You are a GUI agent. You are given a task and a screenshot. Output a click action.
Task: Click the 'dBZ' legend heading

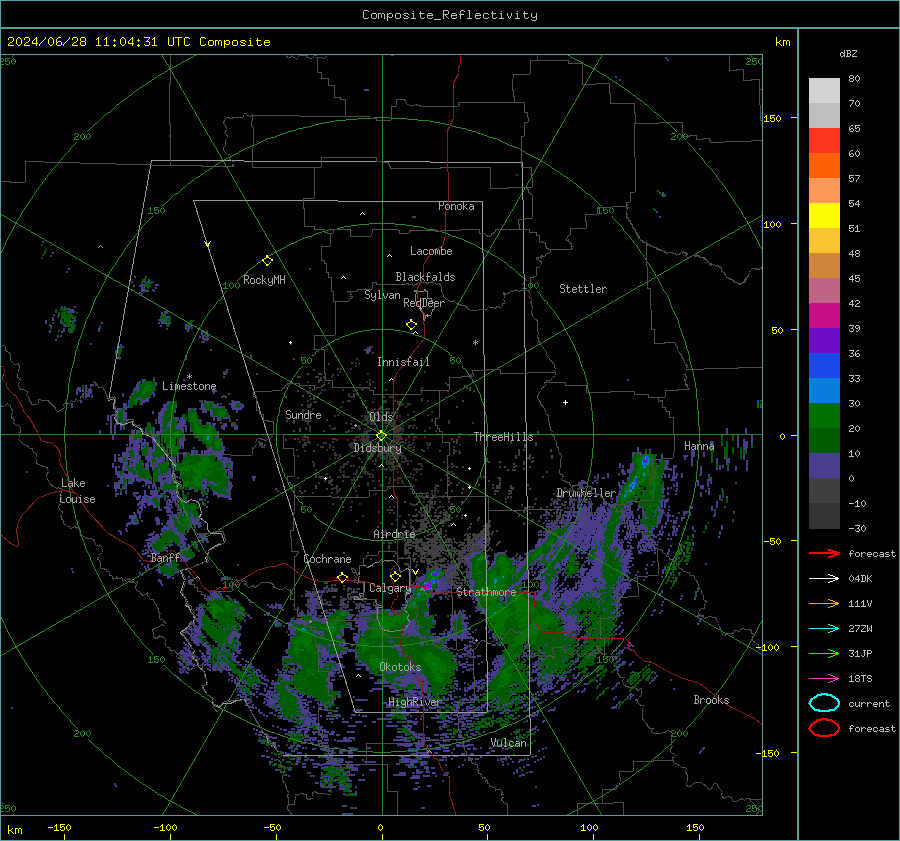tap(848, 53)
